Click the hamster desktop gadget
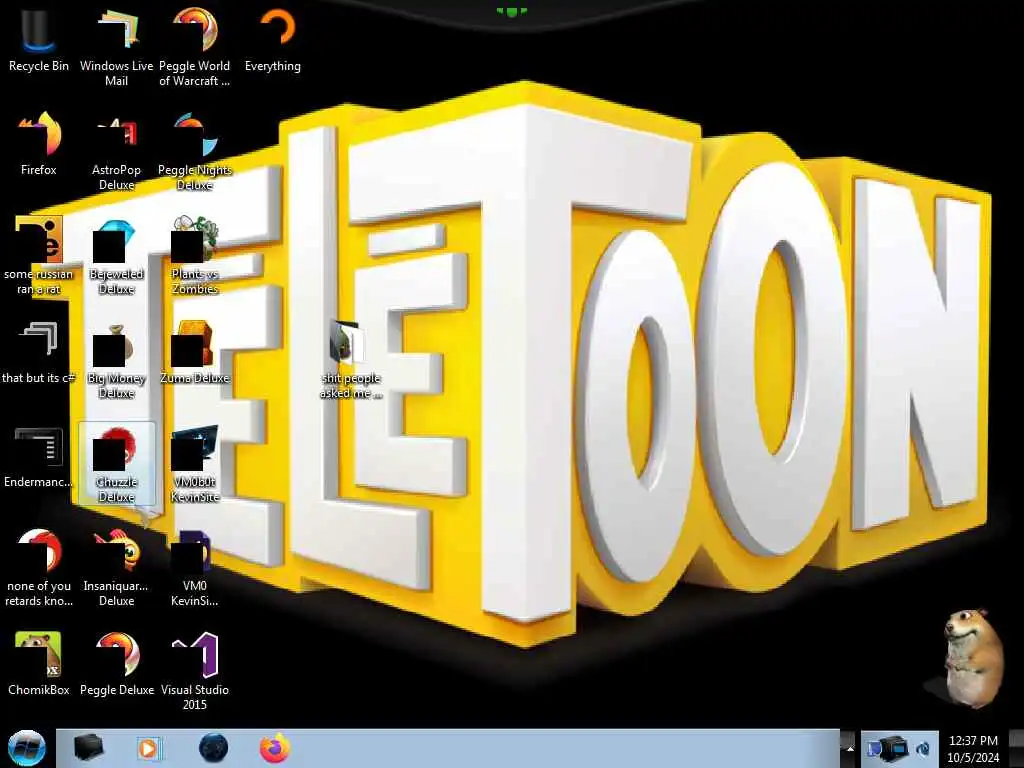 [x=972, y=658]
